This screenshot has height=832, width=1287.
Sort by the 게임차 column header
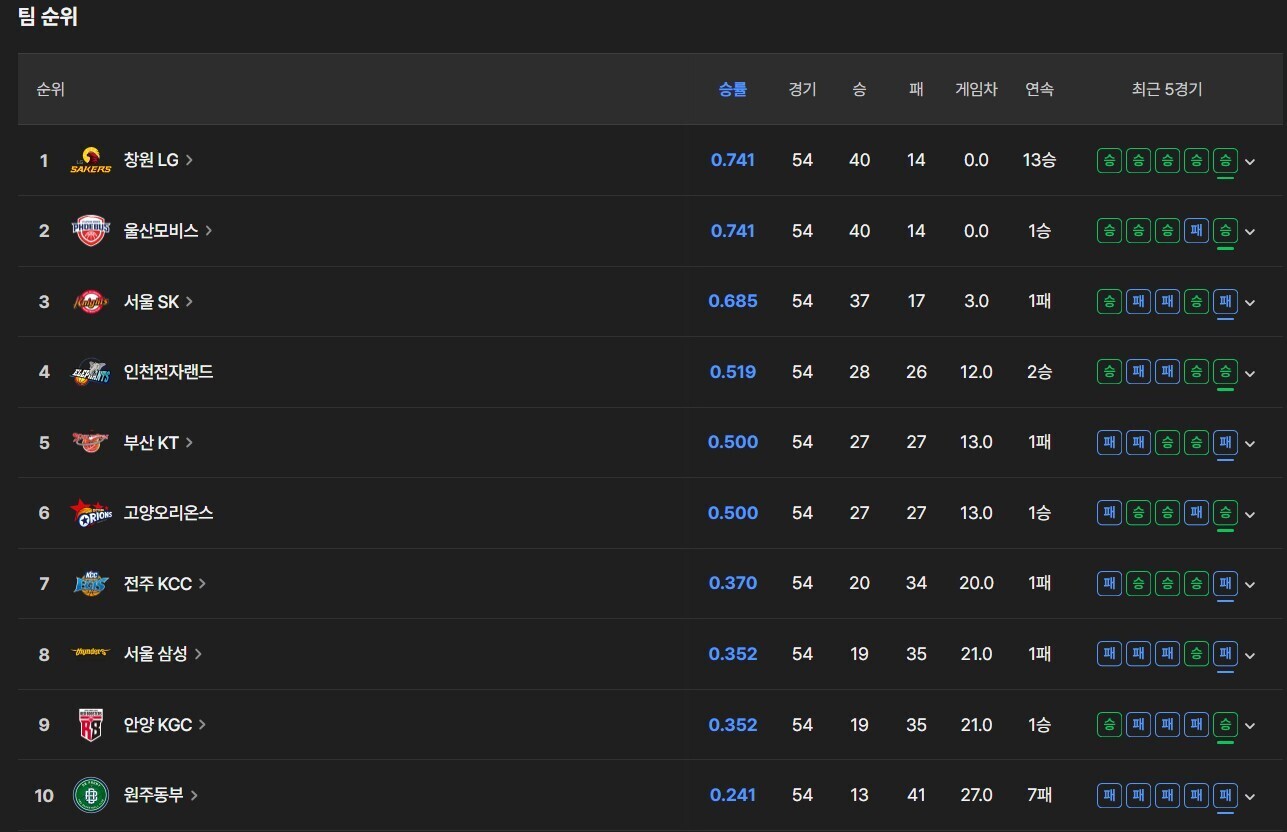[x=976, y=89]
